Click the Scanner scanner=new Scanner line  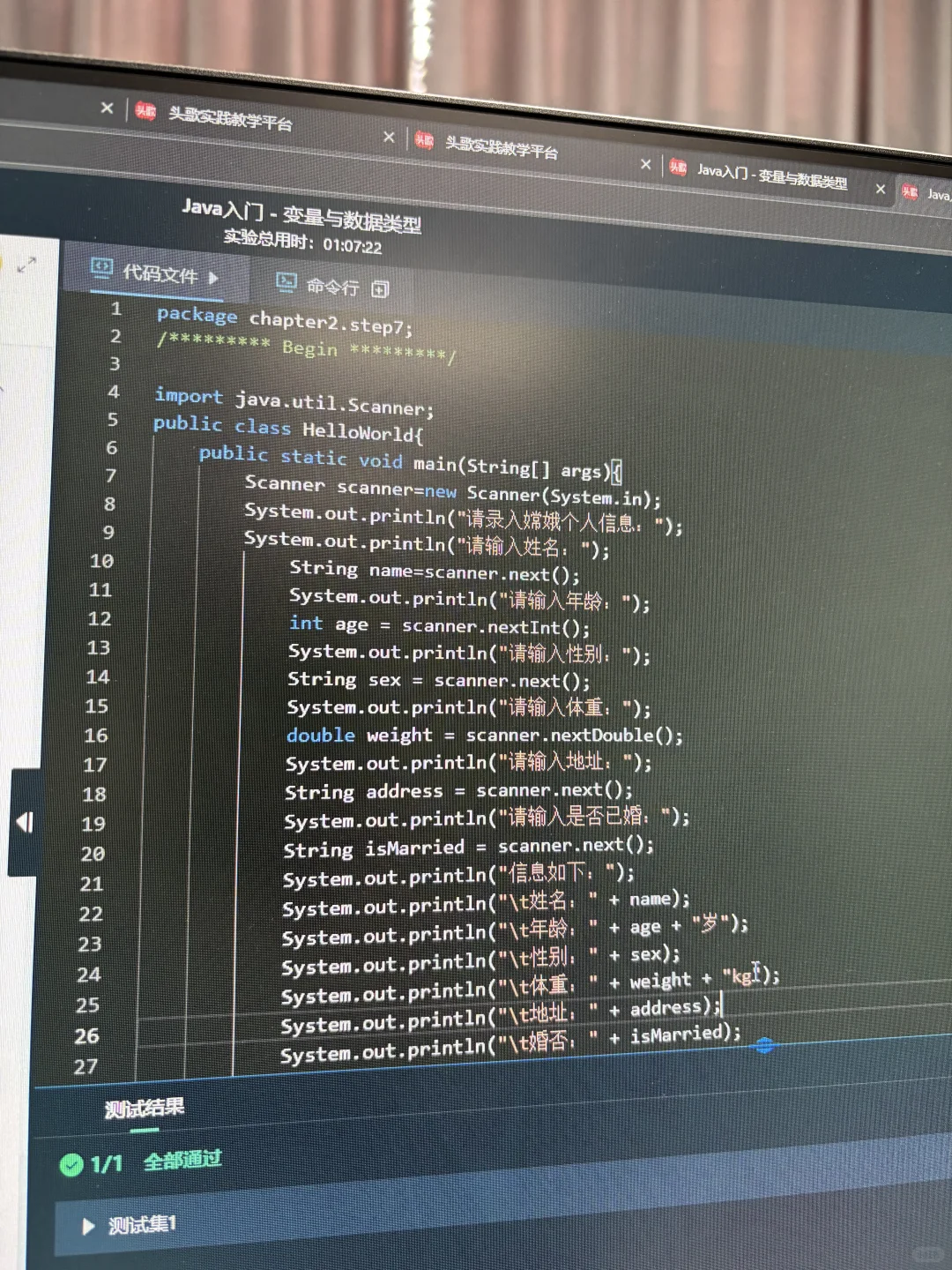coord(452,491)
